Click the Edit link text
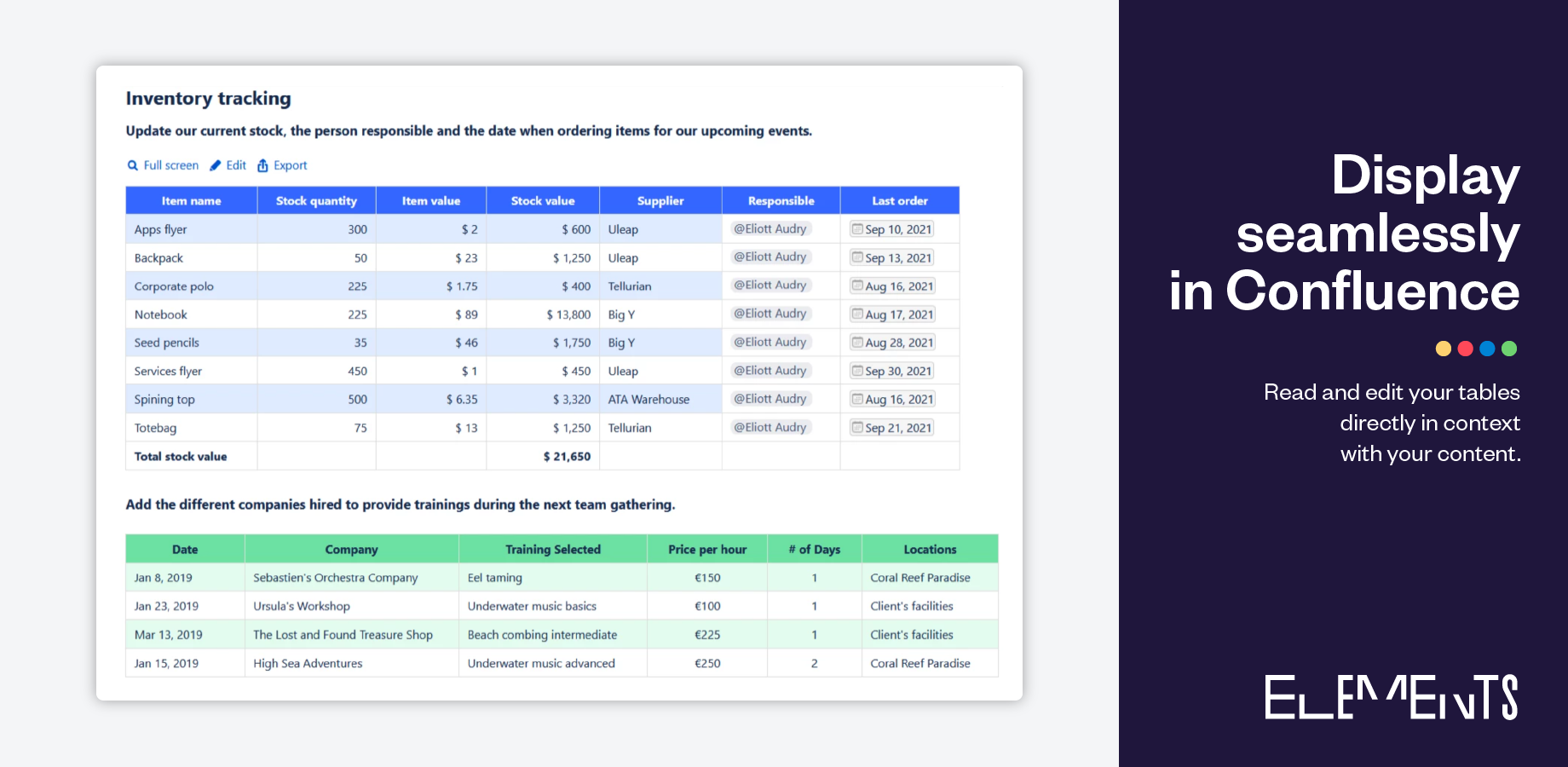 (x=236, y=165)
